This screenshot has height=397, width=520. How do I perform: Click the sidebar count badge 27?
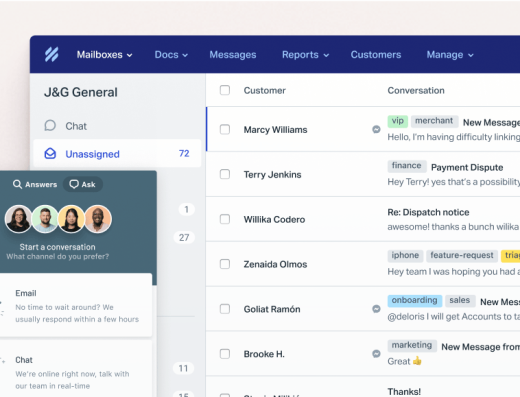[184, 237]
